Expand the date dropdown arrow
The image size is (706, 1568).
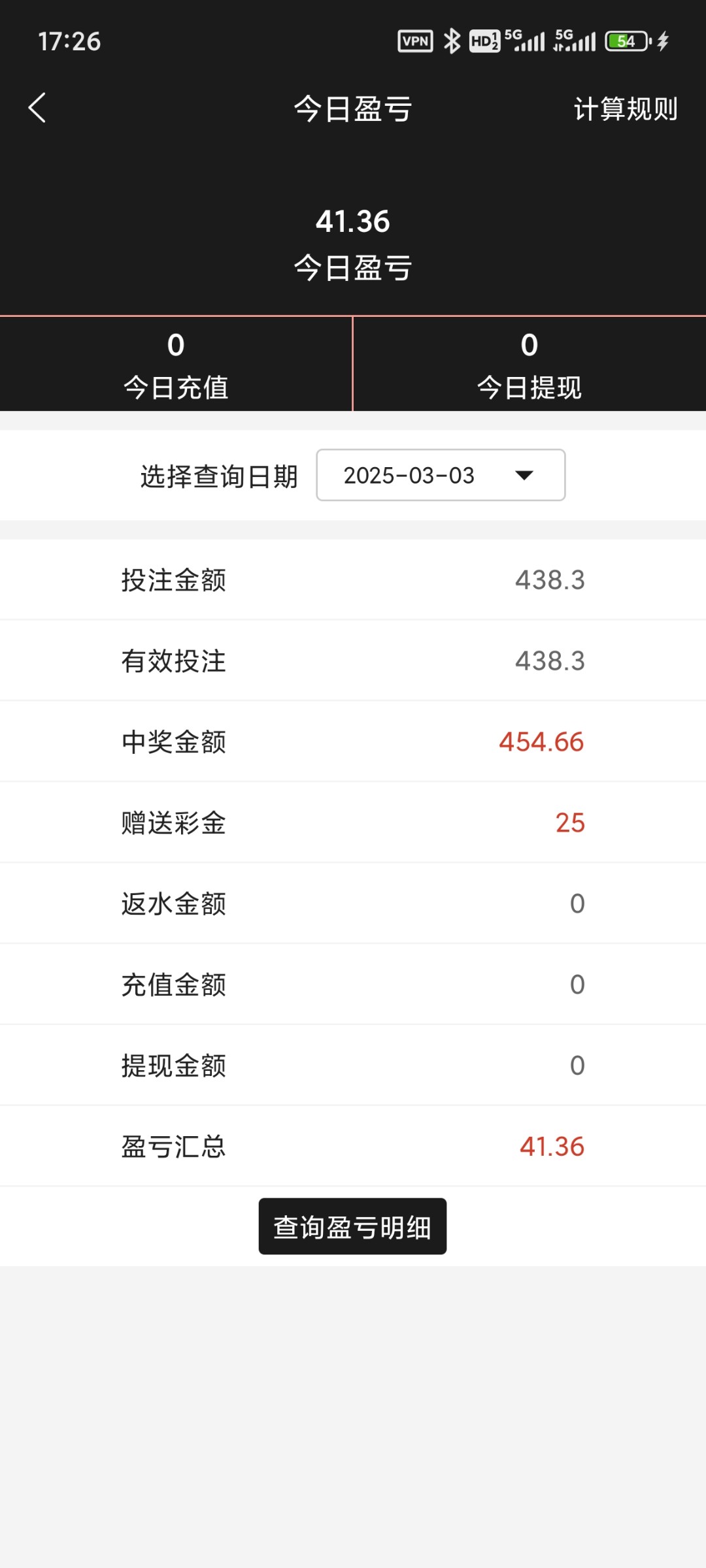point(524,475)
